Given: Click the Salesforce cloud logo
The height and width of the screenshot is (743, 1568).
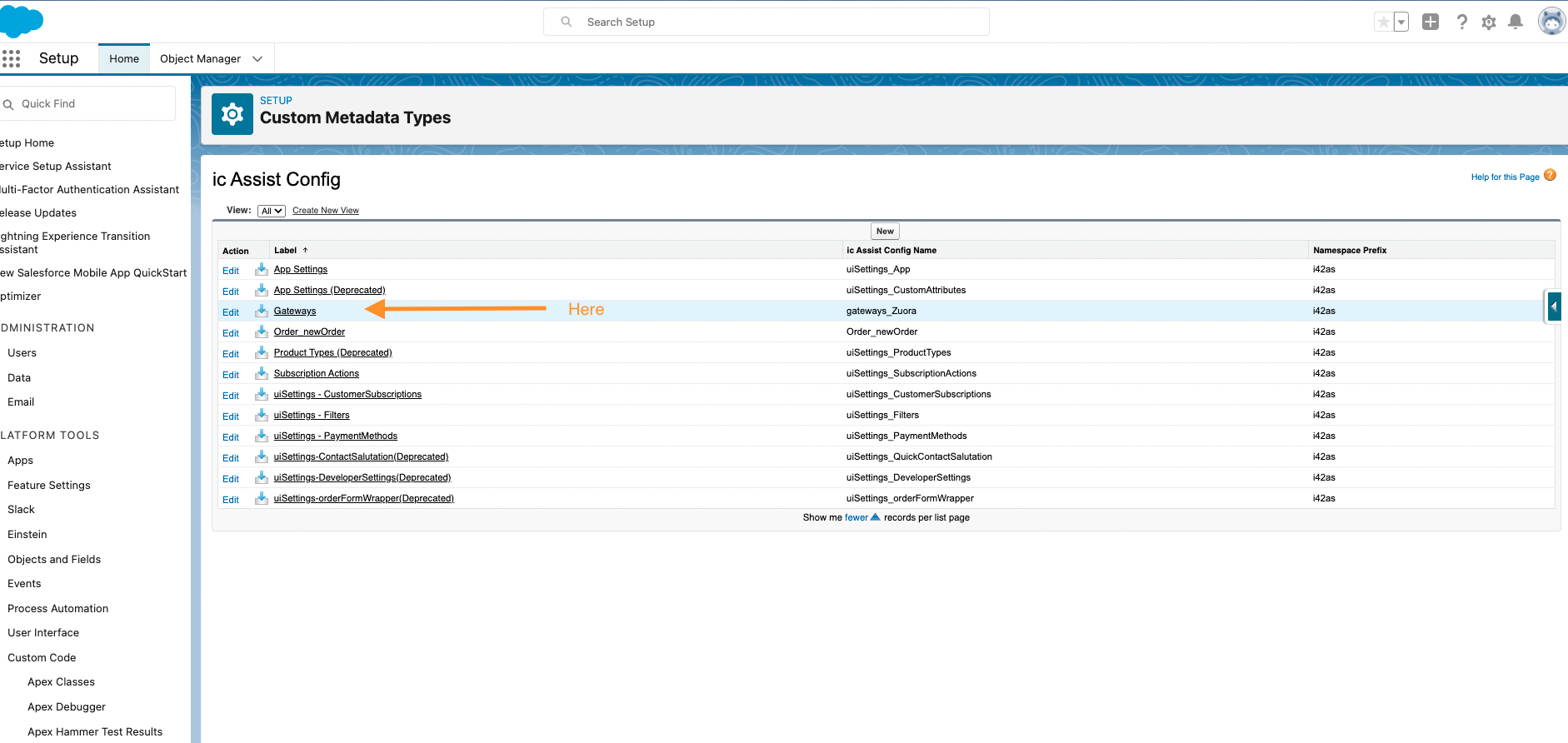Looking at the screenshot, I should 20,21.
